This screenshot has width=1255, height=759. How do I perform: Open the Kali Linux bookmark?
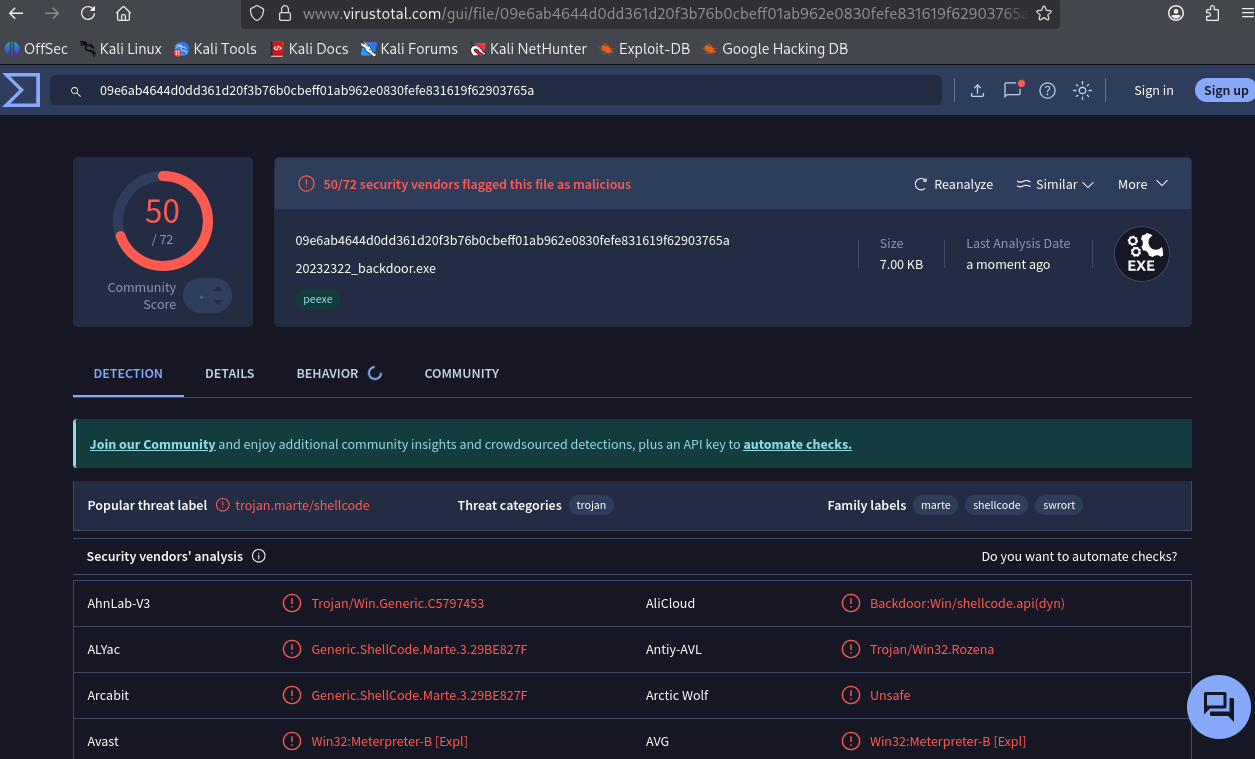(x=121, y=48)
